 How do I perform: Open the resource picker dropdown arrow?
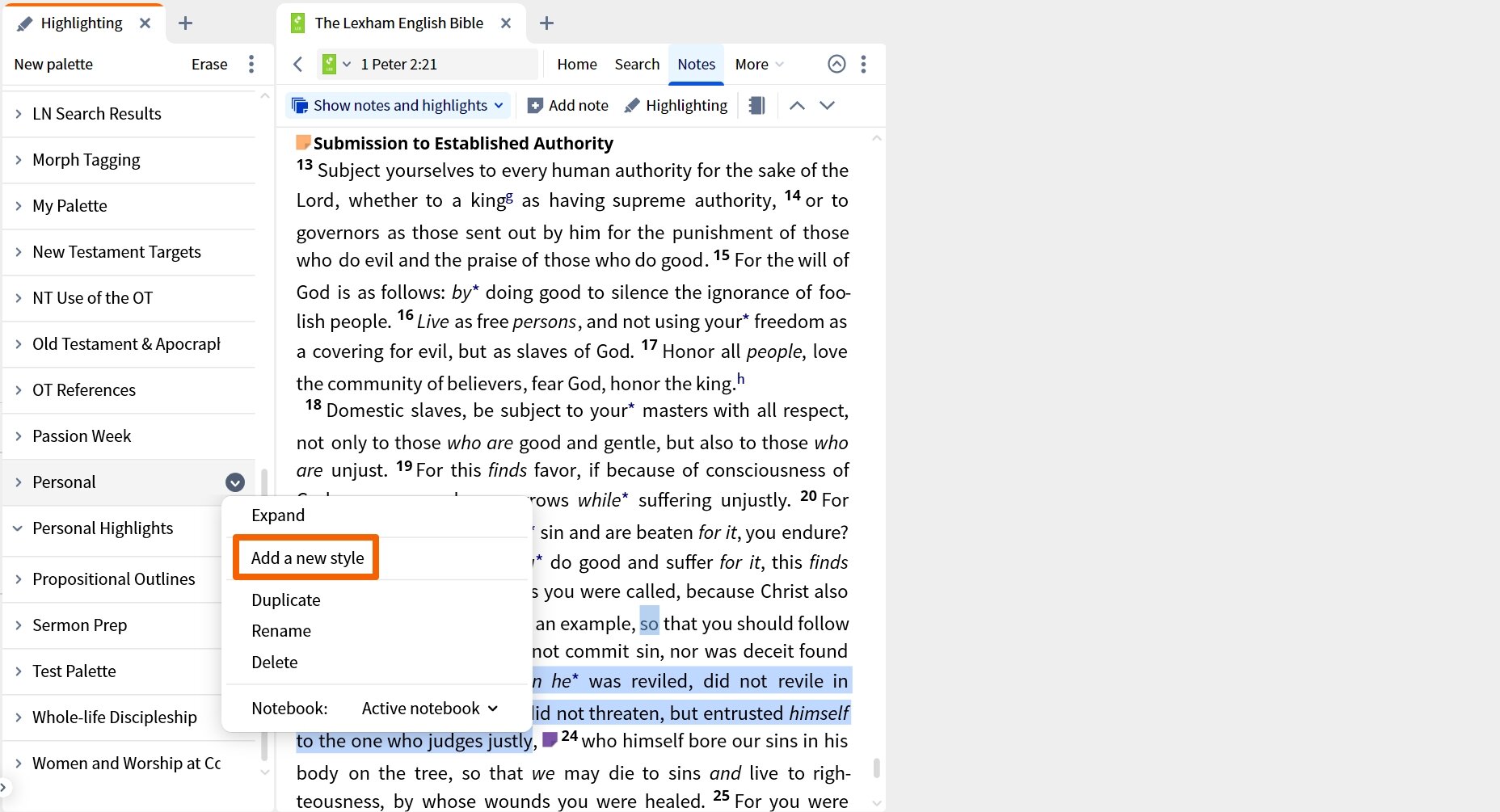click(347, 64)
